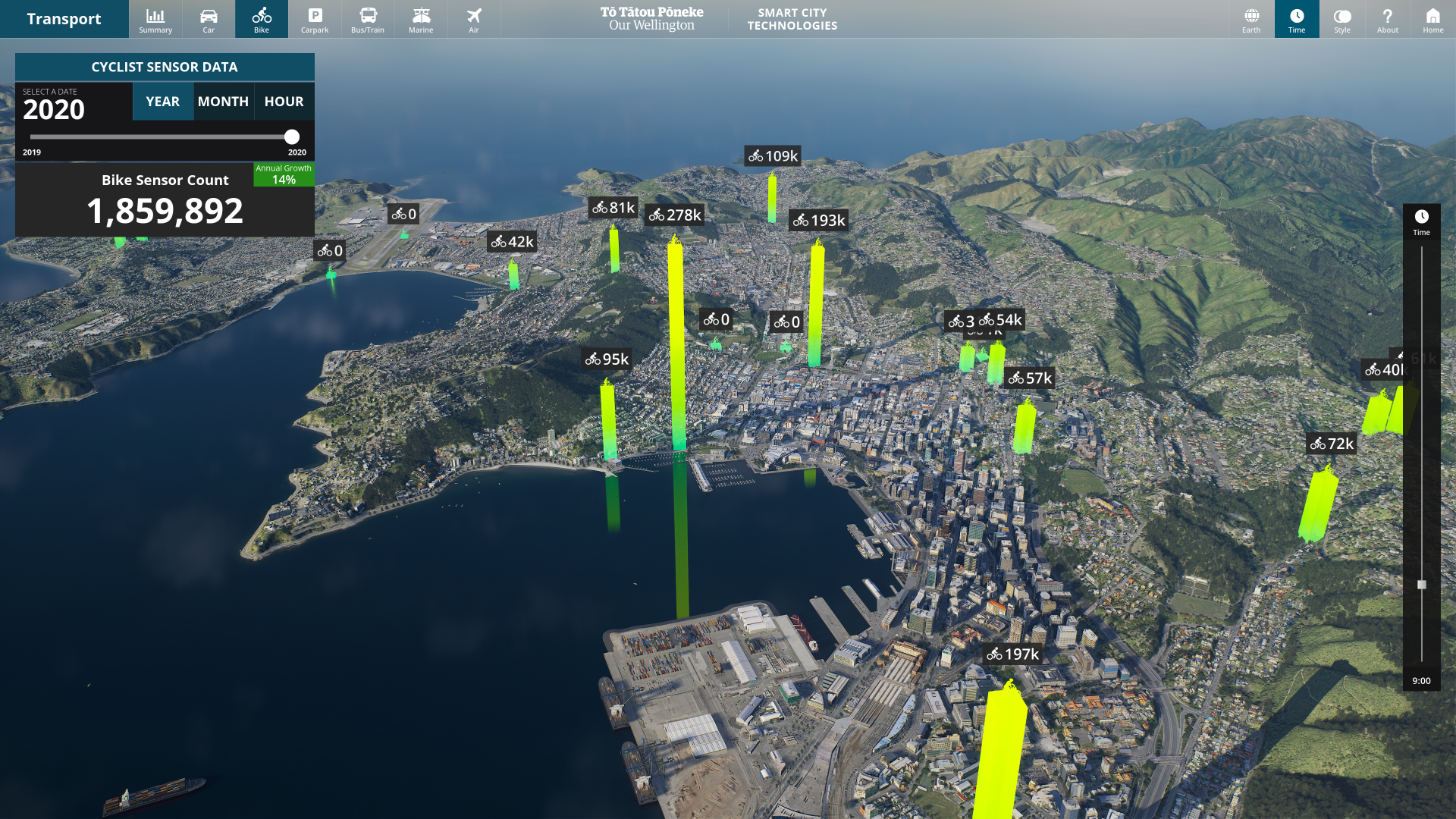
Task: Select the 278k bike sensor label
Action: point(675,215)
